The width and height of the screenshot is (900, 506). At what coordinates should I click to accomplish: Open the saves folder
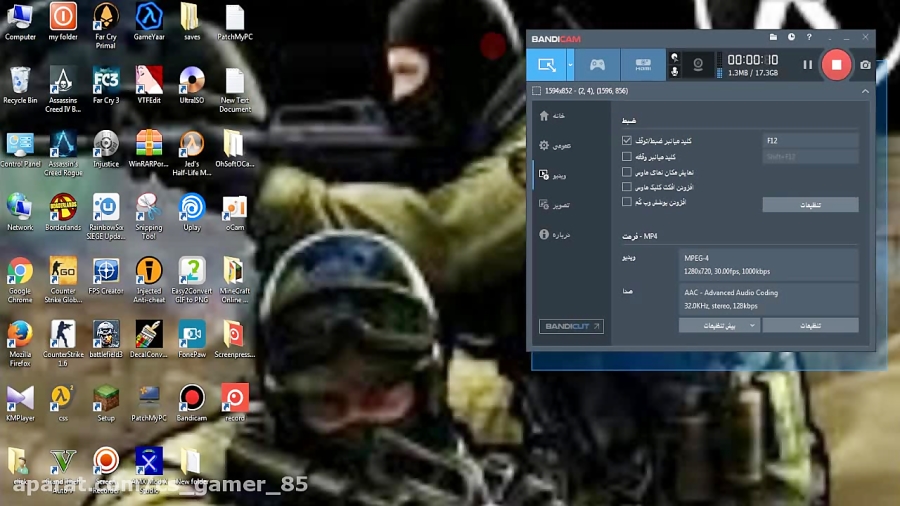[192, 22]
